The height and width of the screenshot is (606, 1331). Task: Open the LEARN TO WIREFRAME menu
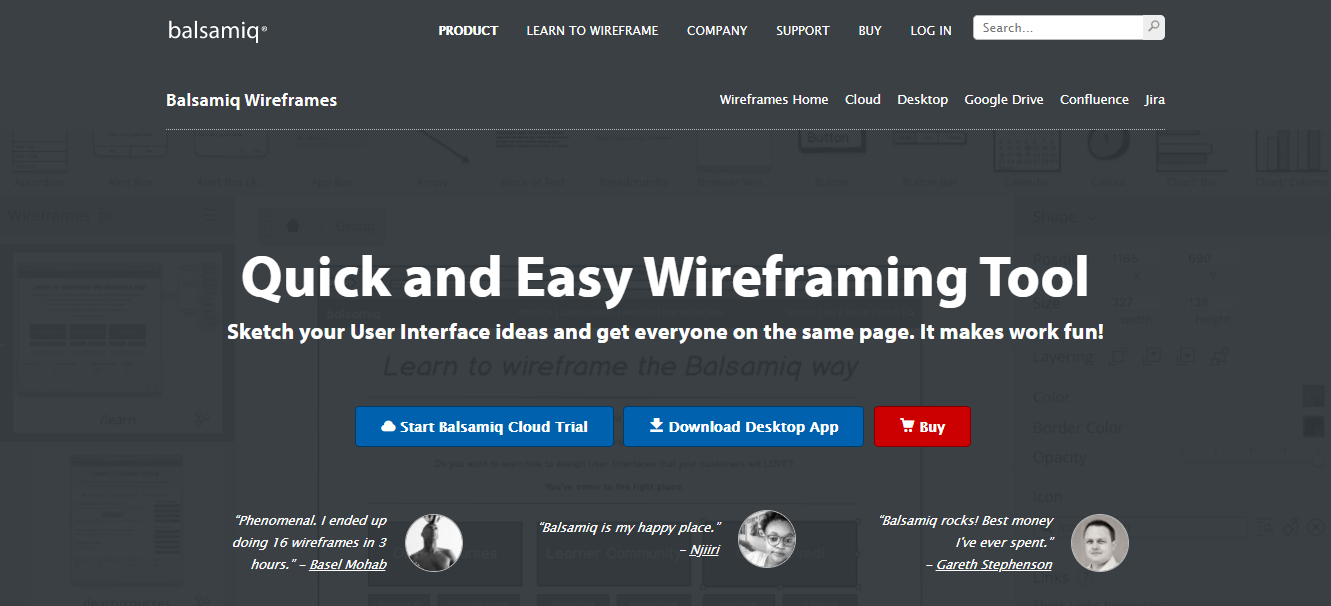(x=592, y=31)
